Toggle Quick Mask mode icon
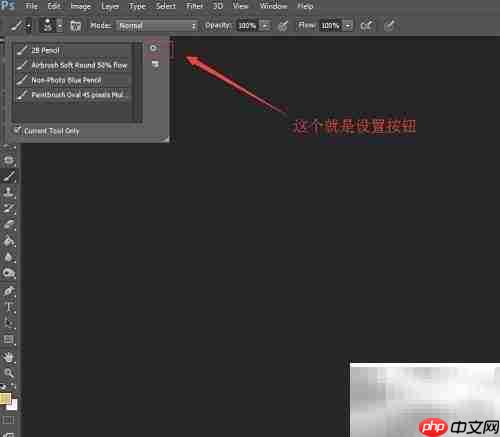The height and width of the screenshot is (437, 500). pyautogui.click(x=9, y=420)
